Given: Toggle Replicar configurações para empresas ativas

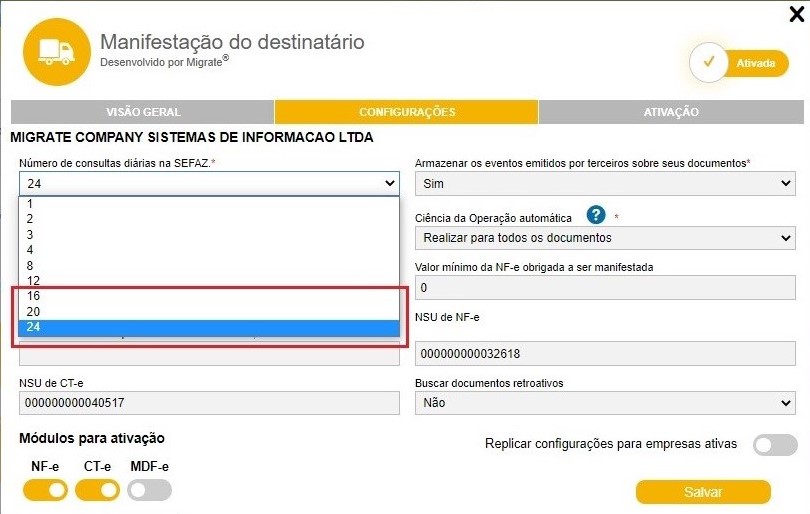Looking at the screenshot, I should 775,445.
